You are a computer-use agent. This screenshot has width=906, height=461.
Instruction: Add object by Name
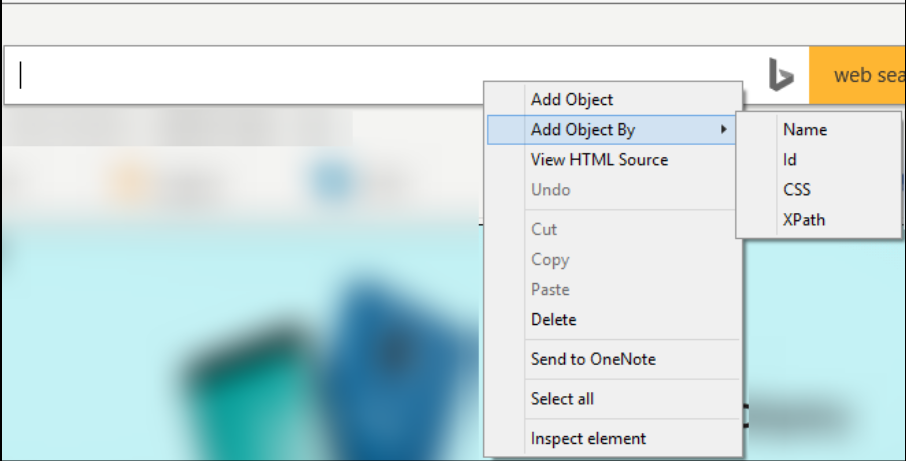coord(805,129)
